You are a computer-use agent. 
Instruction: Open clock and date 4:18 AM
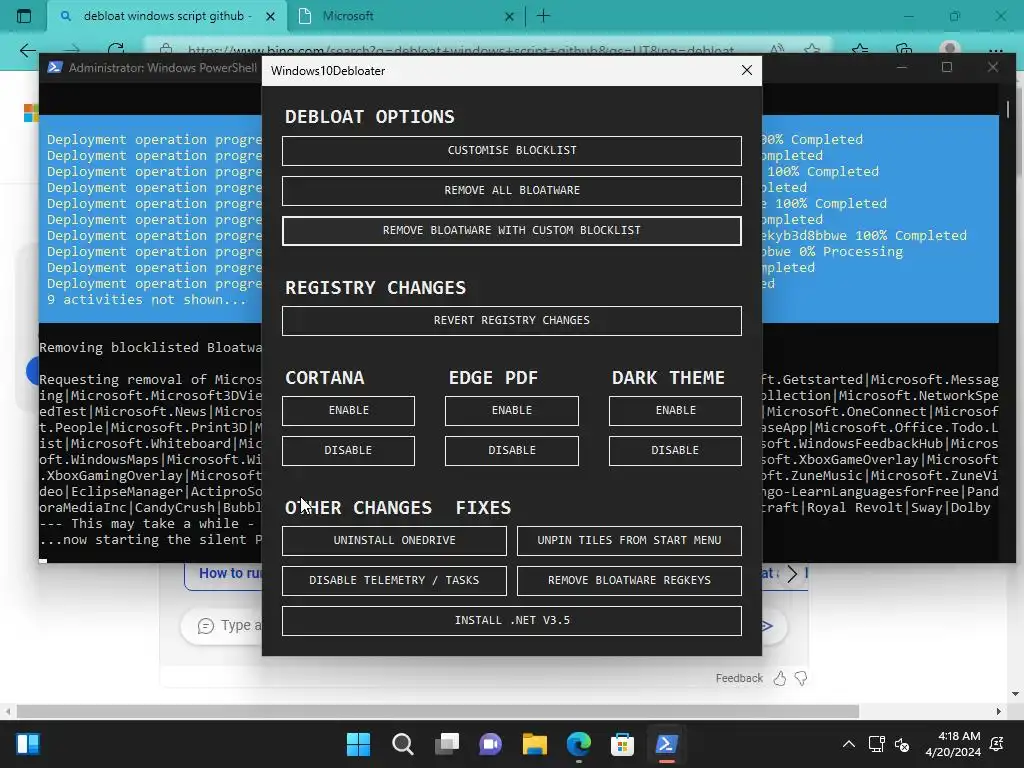(x=953, y=744)
